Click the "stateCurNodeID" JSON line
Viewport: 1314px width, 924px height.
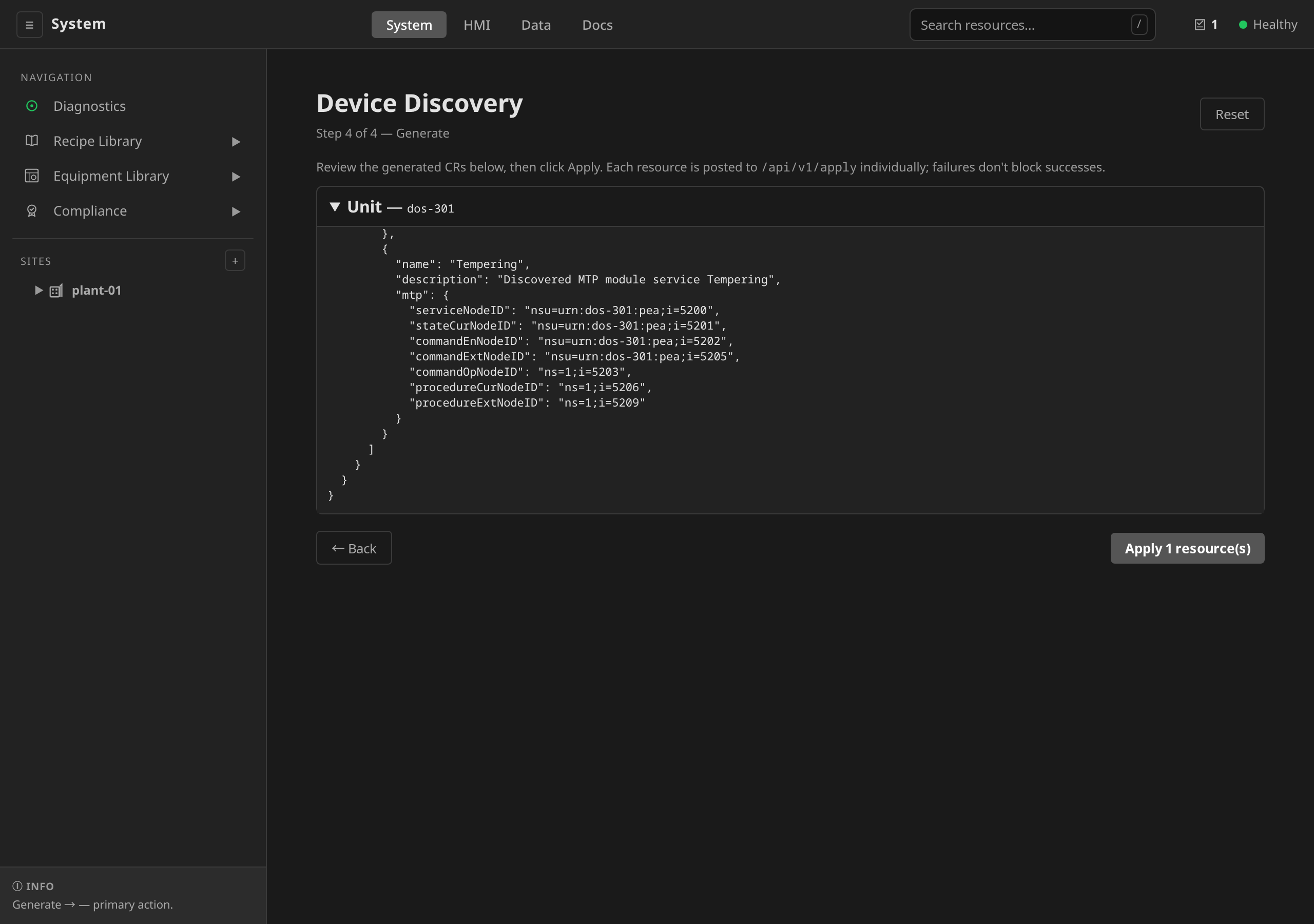click(568, 326)
